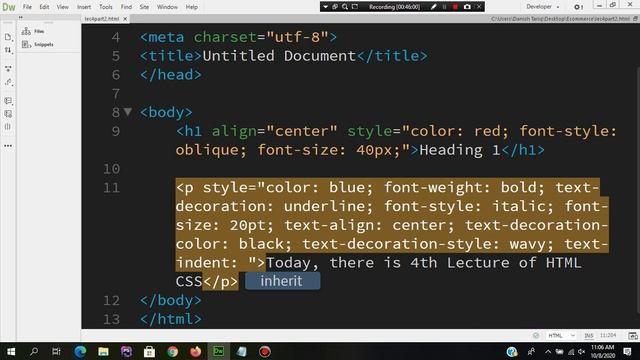Show hidden system tray icons
Viewport: 640px width, 360px height.
pyautogui.click(x=548, y=351)
